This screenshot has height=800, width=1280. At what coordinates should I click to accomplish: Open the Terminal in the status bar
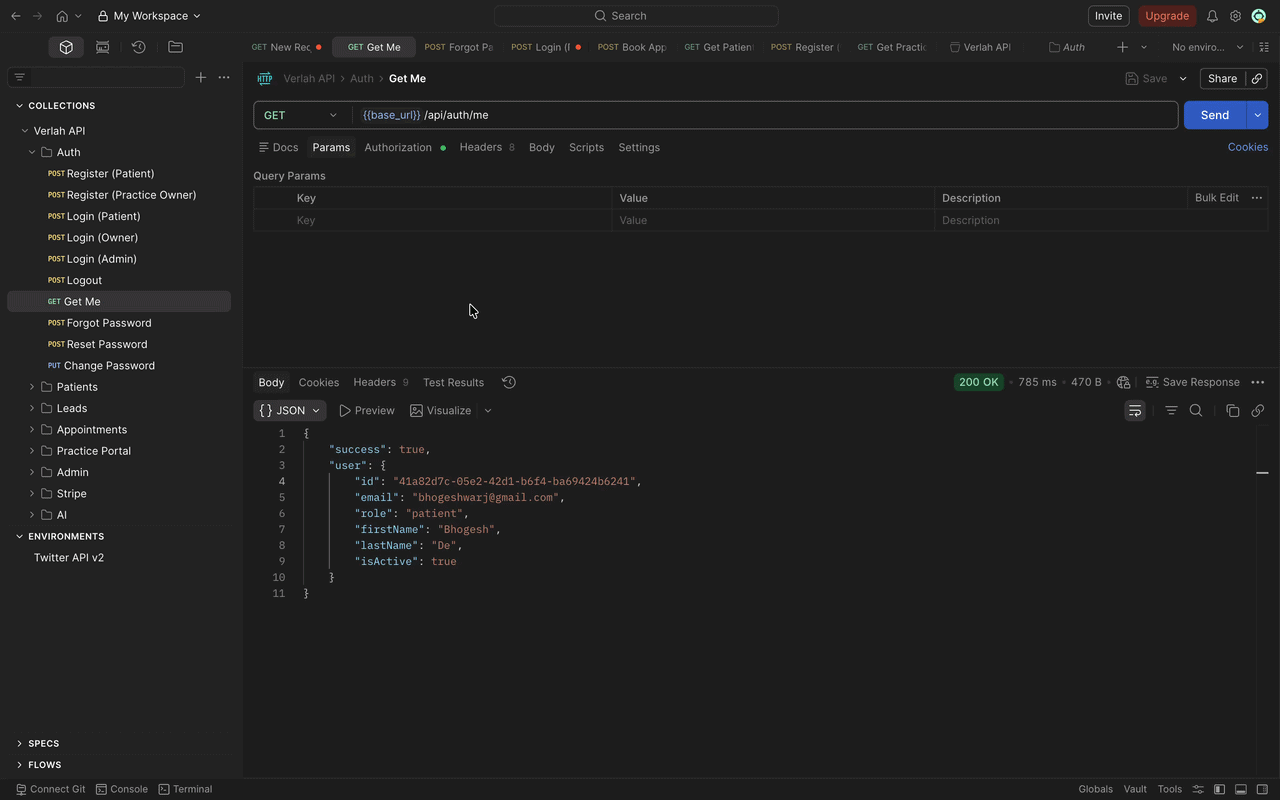[185, 789]
